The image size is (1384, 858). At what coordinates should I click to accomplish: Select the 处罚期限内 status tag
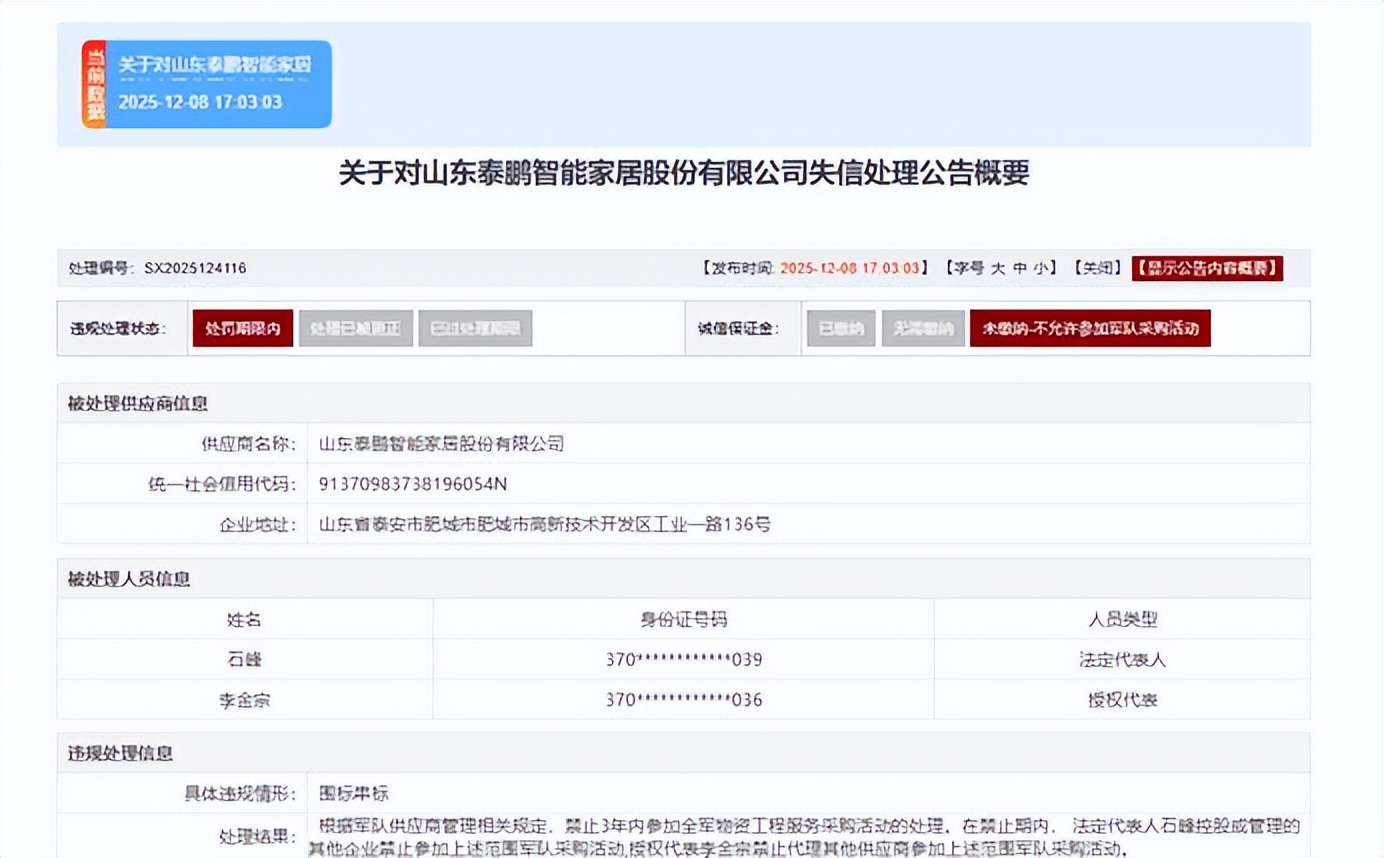[x=242, y=328]
